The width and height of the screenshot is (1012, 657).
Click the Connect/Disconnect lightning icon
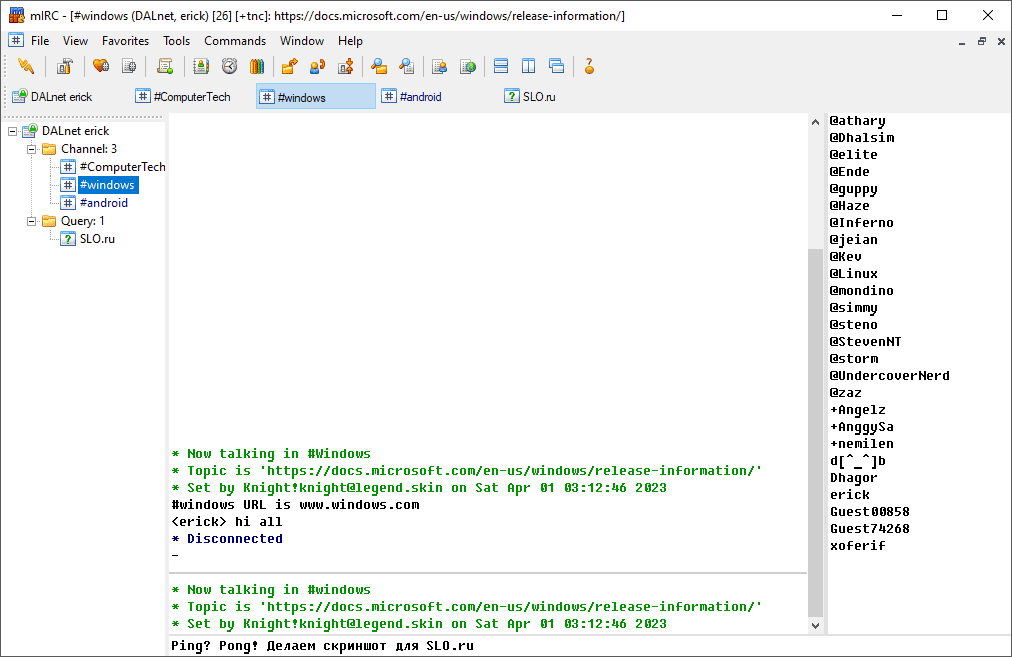click(26, 66)
